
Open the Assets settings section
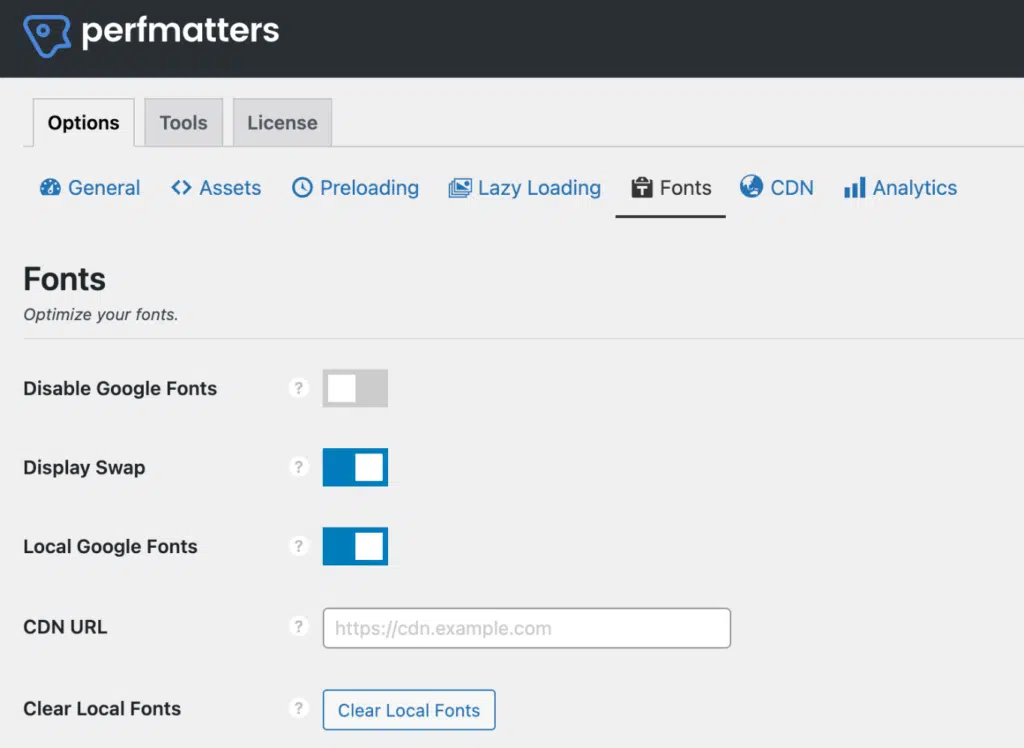(x=216, y=188)
